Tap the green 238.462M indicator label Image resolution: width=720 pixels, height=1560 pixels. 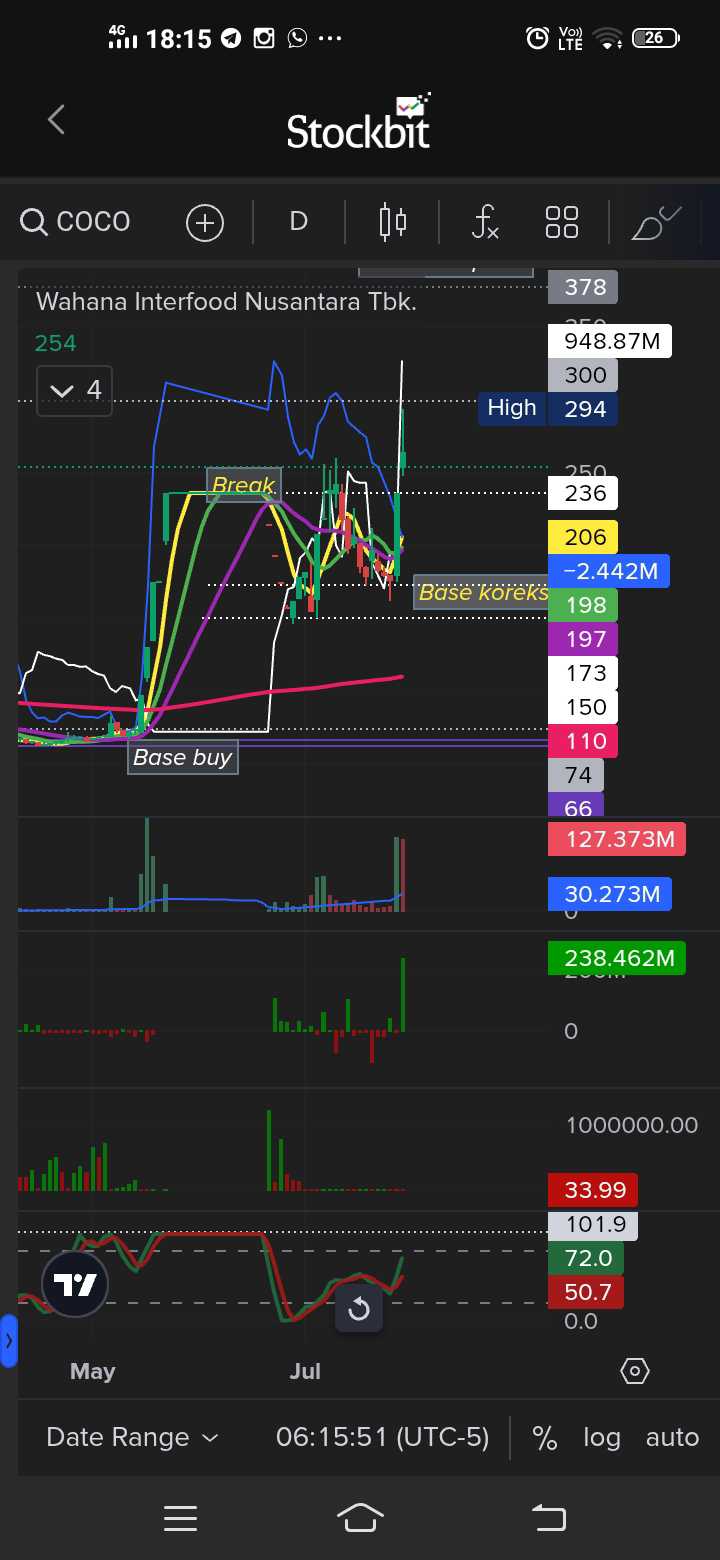[617, 958]
